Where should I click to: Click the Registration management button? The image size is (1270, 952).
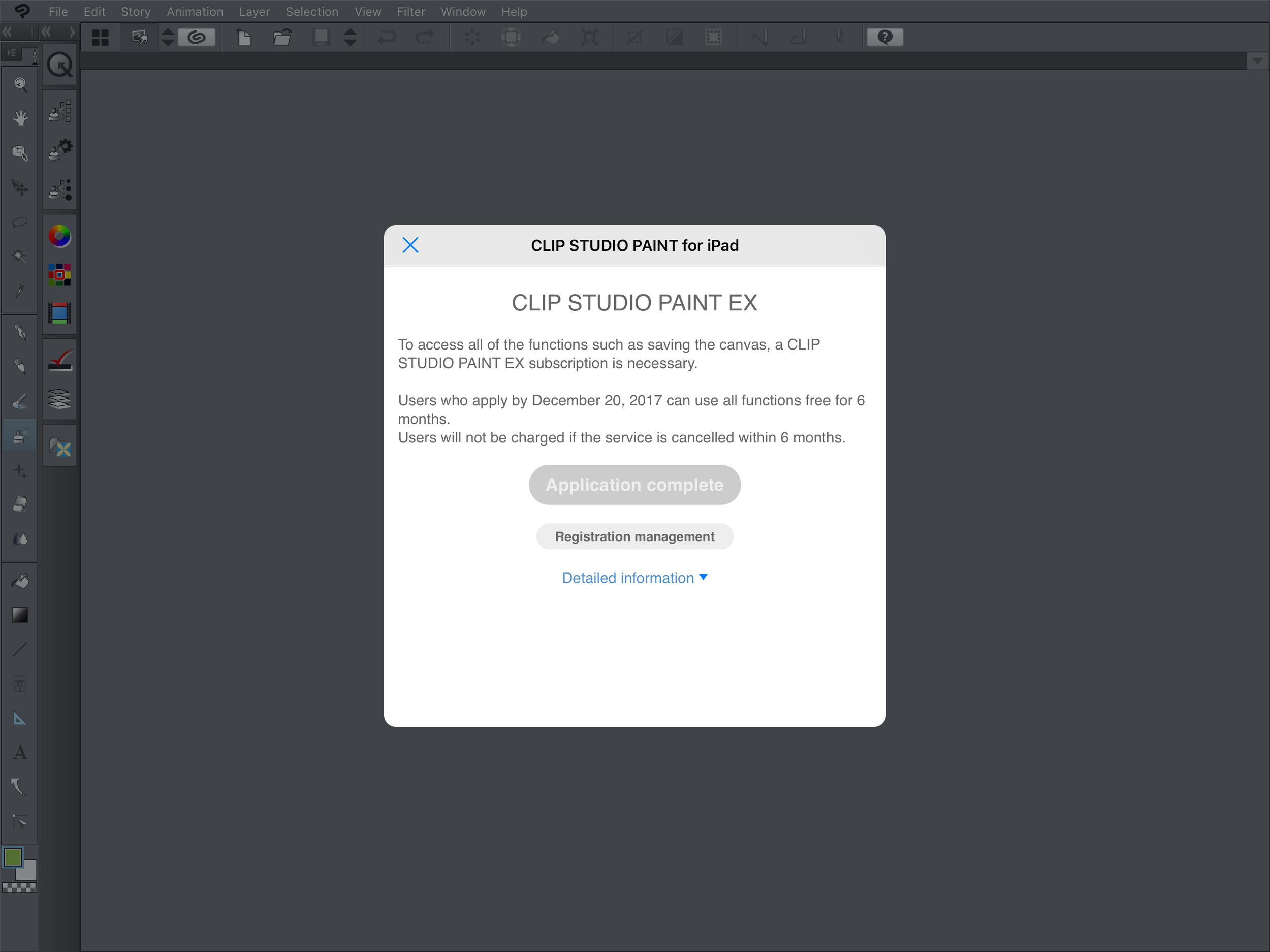(634, 536)
